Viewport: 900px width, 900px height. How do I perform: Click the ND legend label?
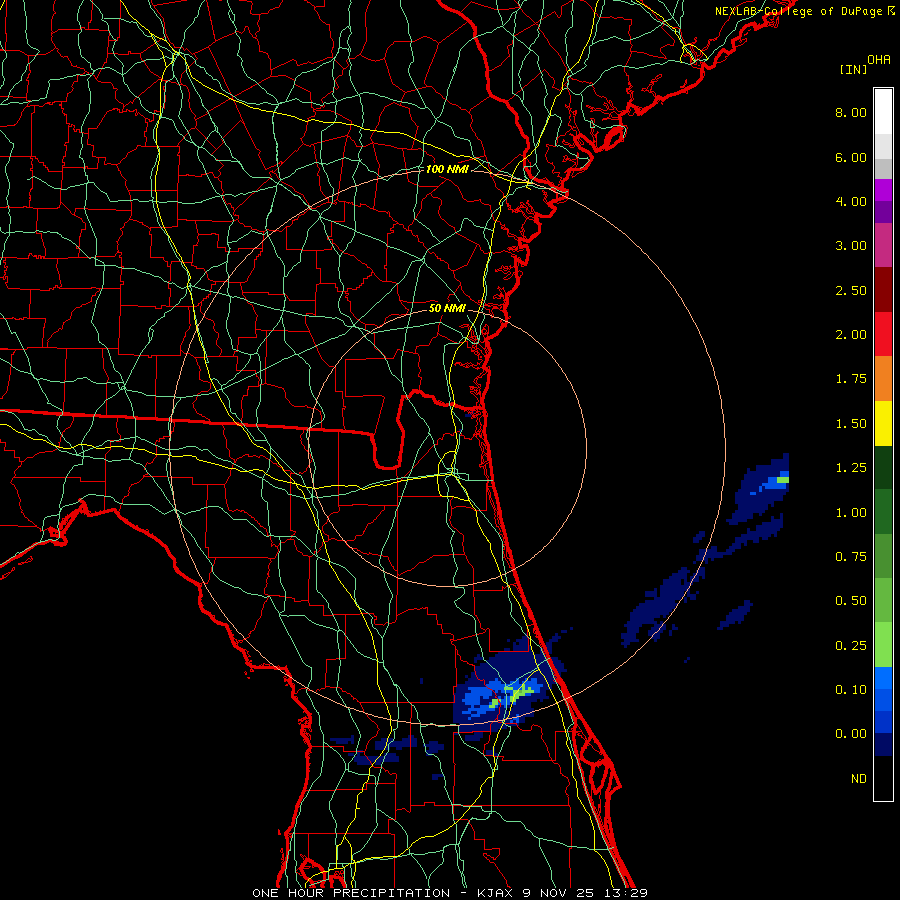(859, 779)
